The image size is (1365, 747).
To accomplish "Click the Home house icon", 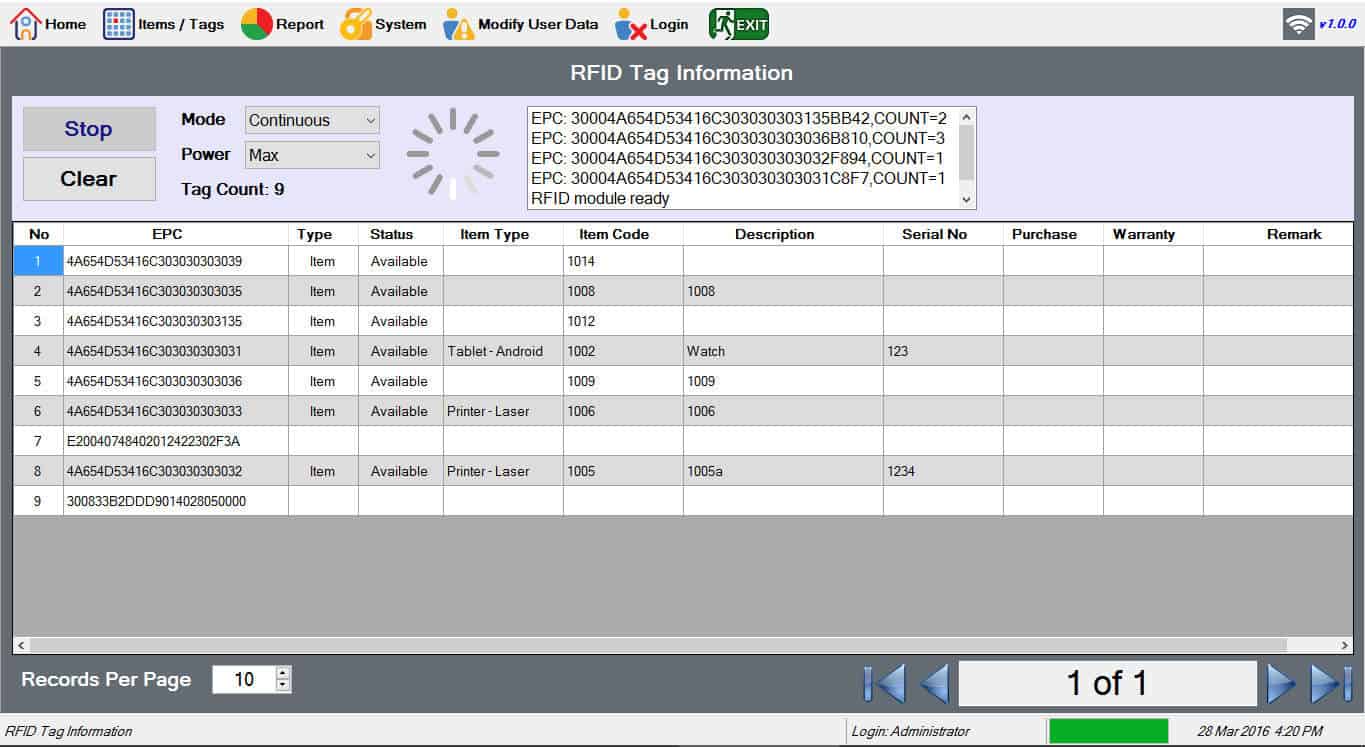I will click(x=26, y=24).
